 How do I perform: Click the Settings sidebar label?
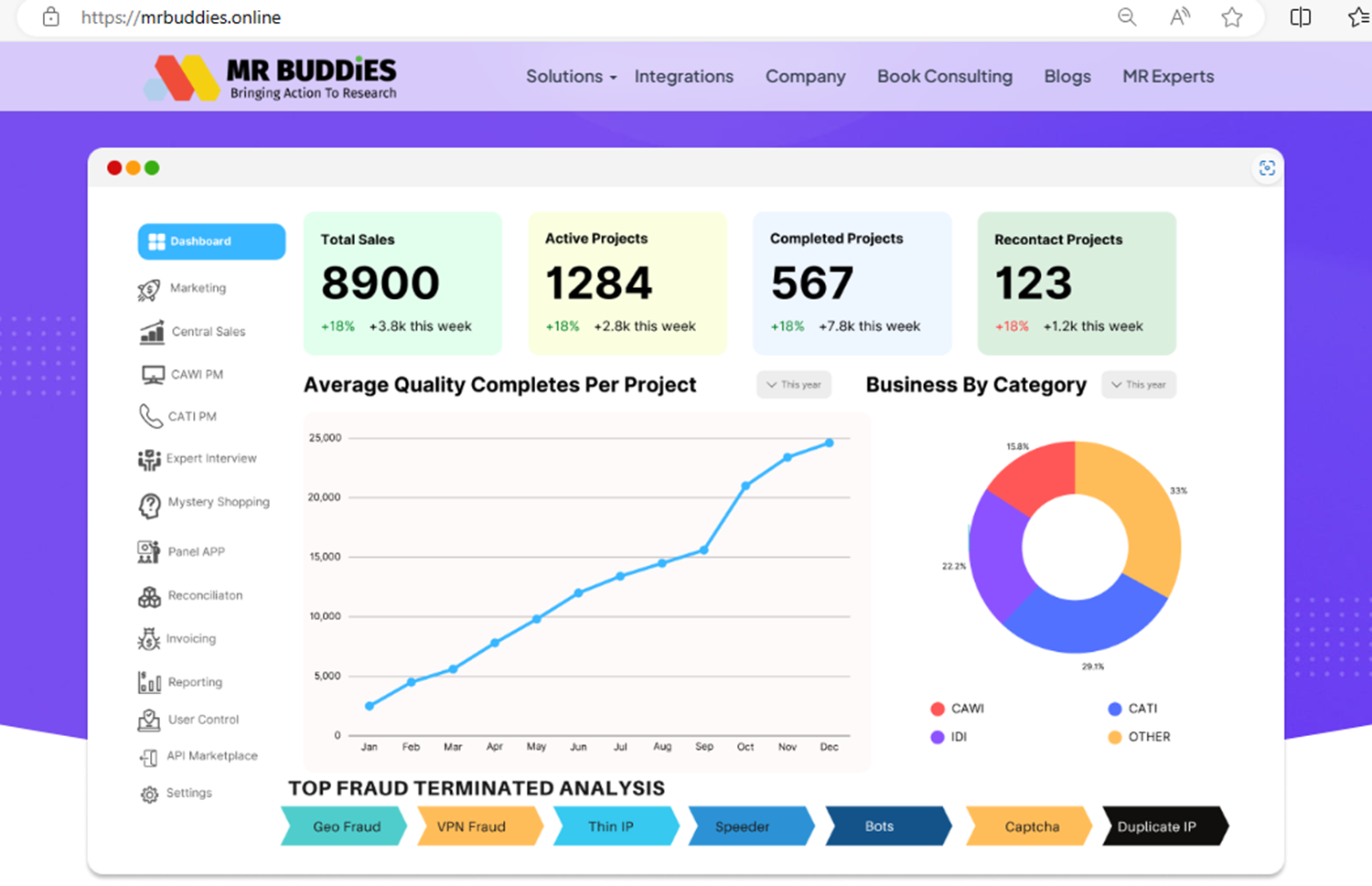[x=189, y=793]
